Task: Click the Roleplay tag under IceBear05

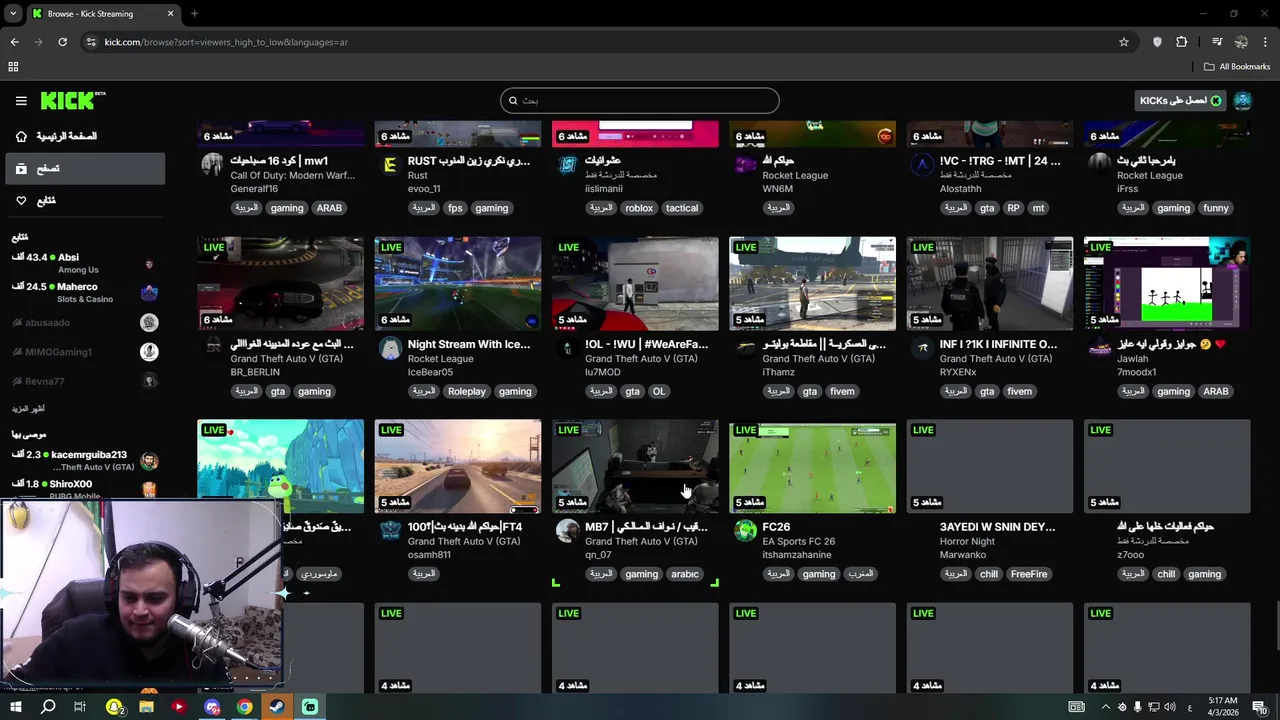Action: pyautogui.click(x=466, y=391)
